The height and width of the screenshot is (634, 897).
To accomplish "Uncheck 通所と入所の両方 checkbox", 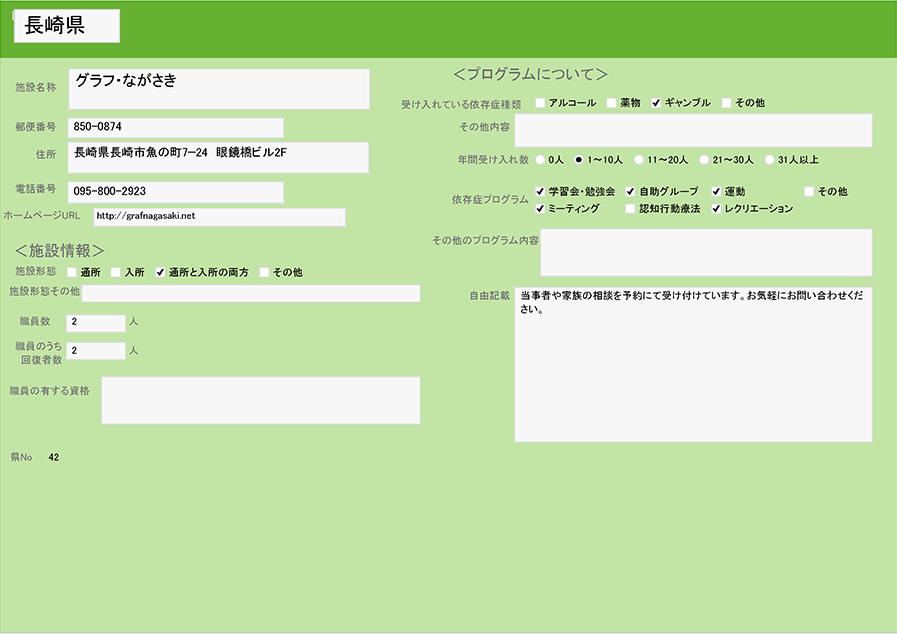I will (160, 272).
